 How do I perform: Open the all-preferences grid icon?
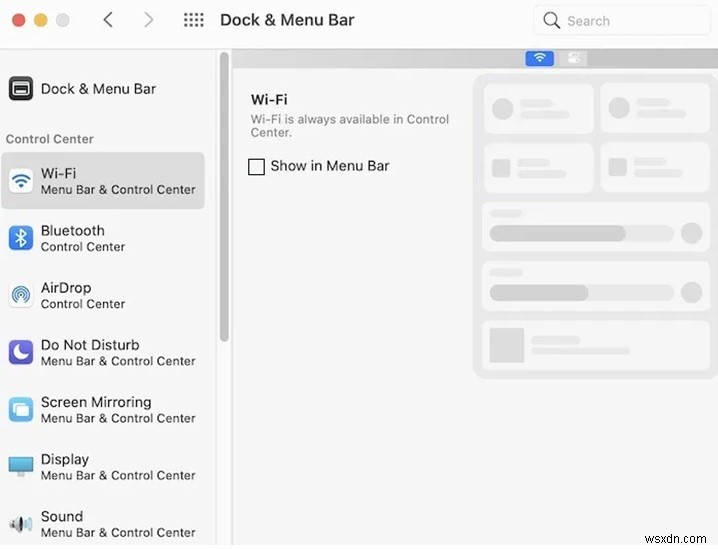tap(194, 20)
